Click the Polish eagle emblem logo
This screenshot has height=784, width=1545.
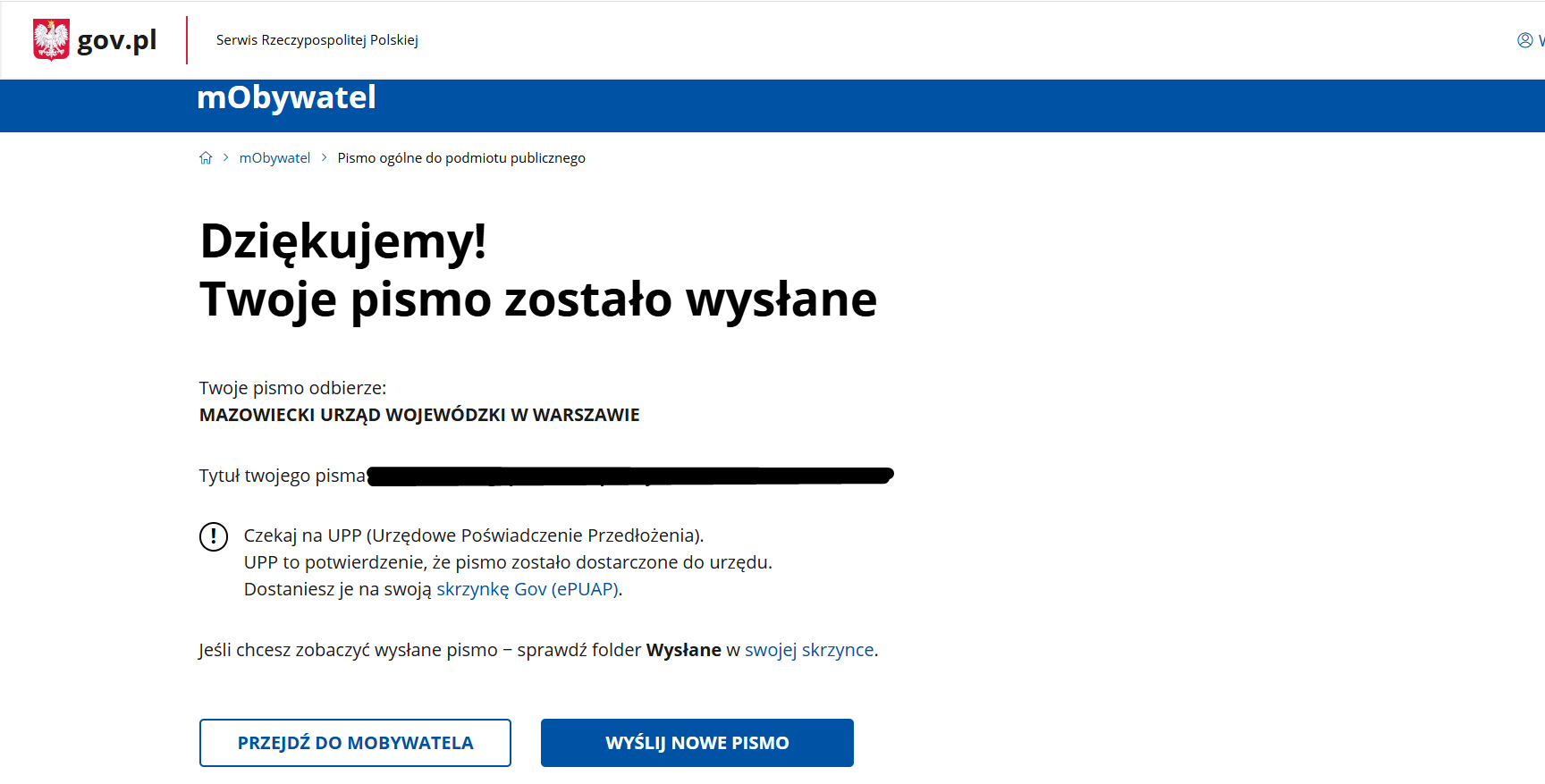click(51, 40)
